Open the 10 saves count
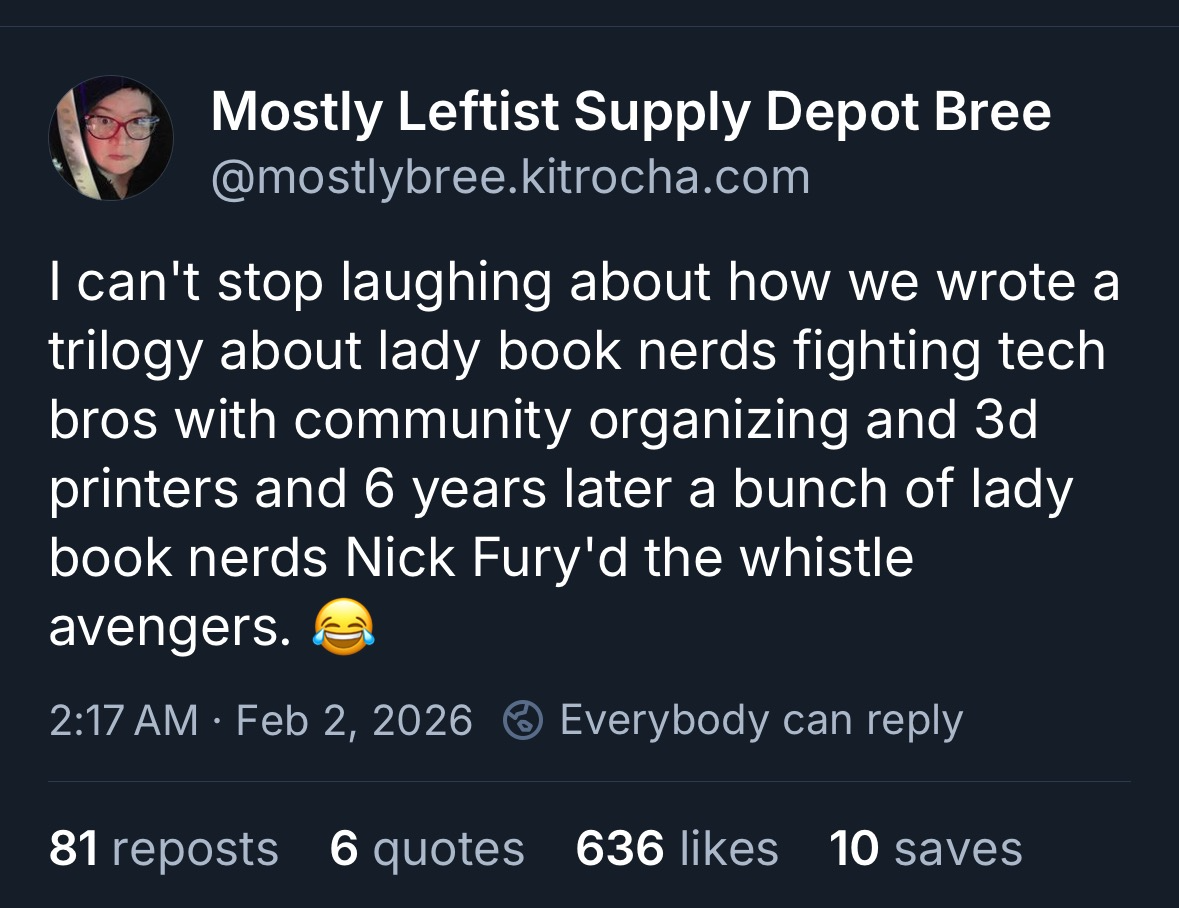The width and height of the screenshot is (1179, 908). pos(926,849)
